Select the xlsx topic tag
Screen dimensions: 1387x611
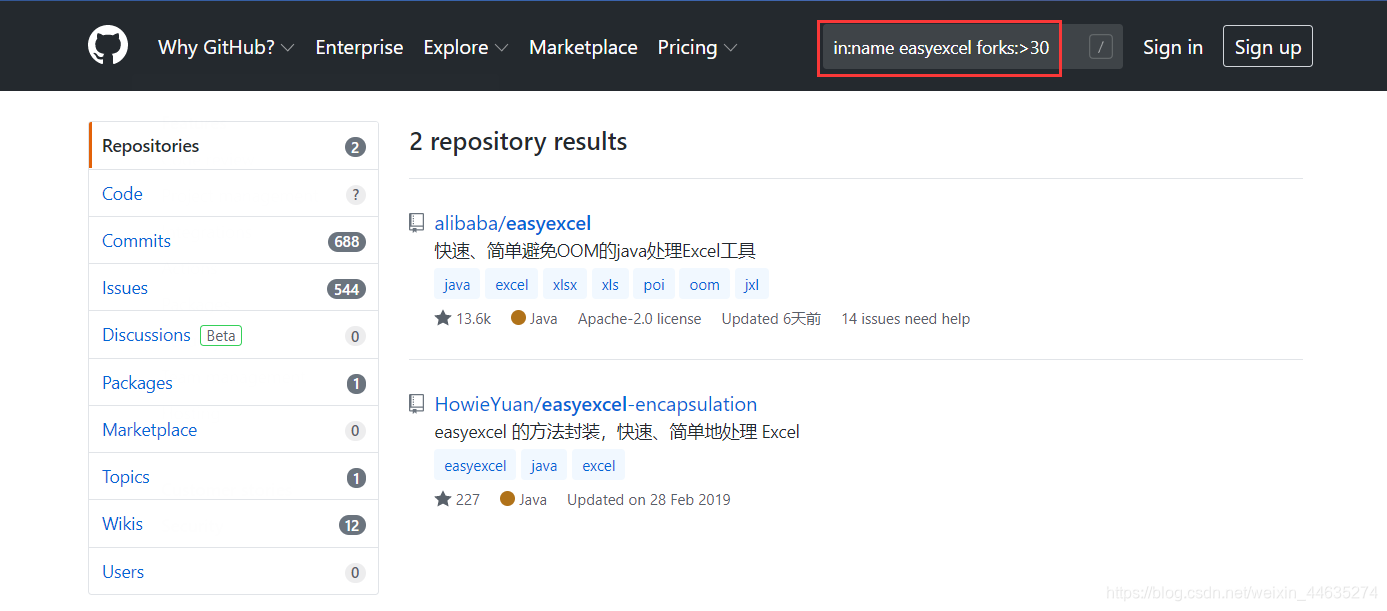coord(565,284)
